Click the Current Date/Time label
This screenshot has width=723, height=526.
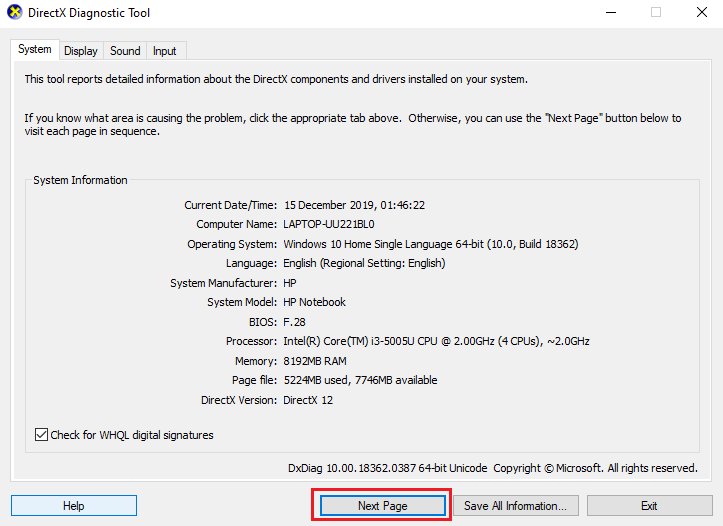[231, 205]
